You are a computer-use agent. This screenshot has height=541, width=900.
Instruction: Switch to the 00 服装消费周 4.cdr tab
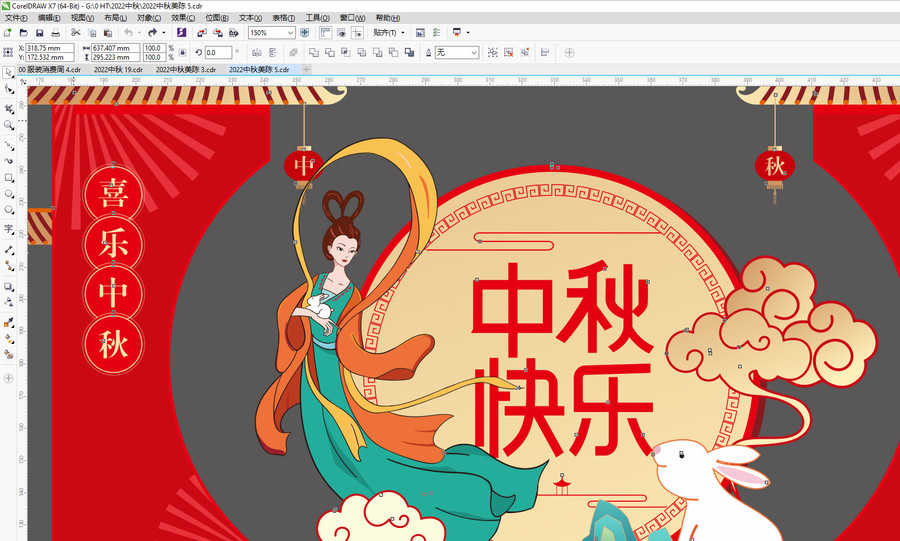click(49, 69)
